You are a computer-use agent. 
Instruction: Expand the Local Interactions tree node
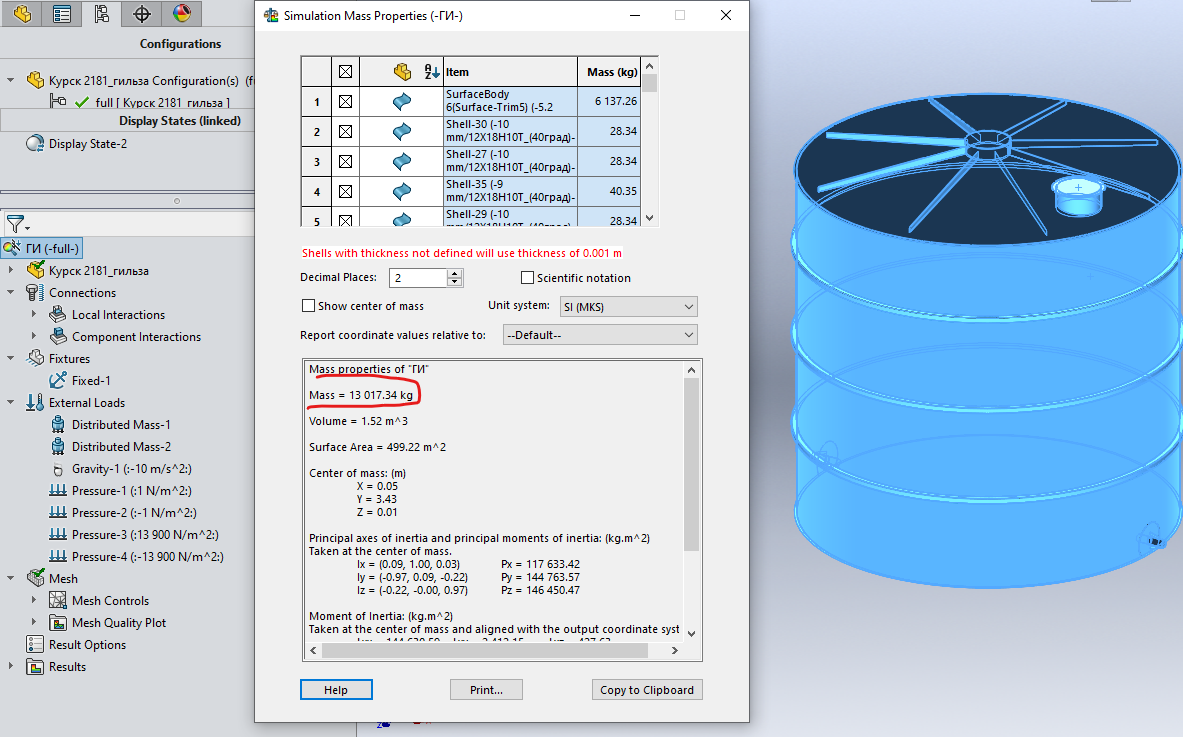pyautogui.click(x=34, y=315)
